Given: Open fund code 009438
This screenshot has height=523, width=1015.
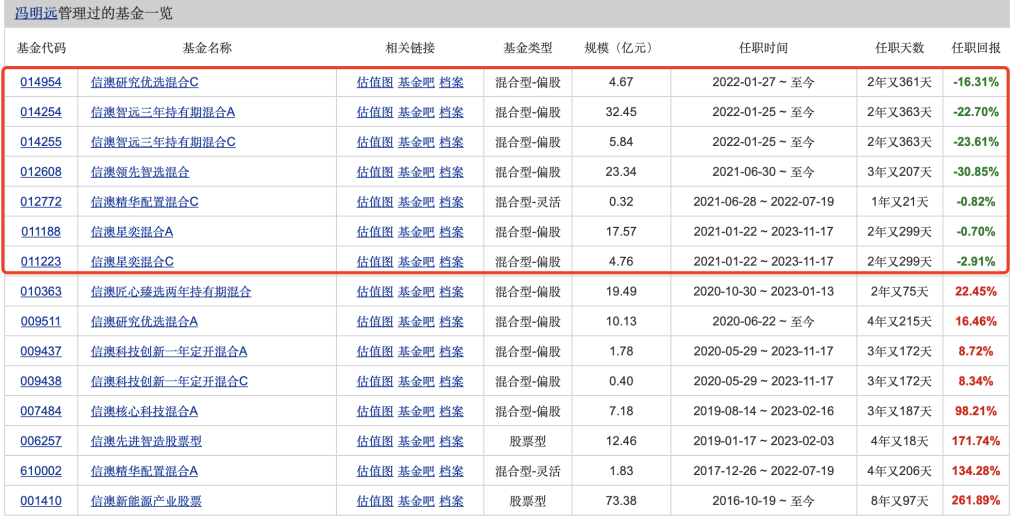Looking at the screenshot, I should [x=41, y=381].
